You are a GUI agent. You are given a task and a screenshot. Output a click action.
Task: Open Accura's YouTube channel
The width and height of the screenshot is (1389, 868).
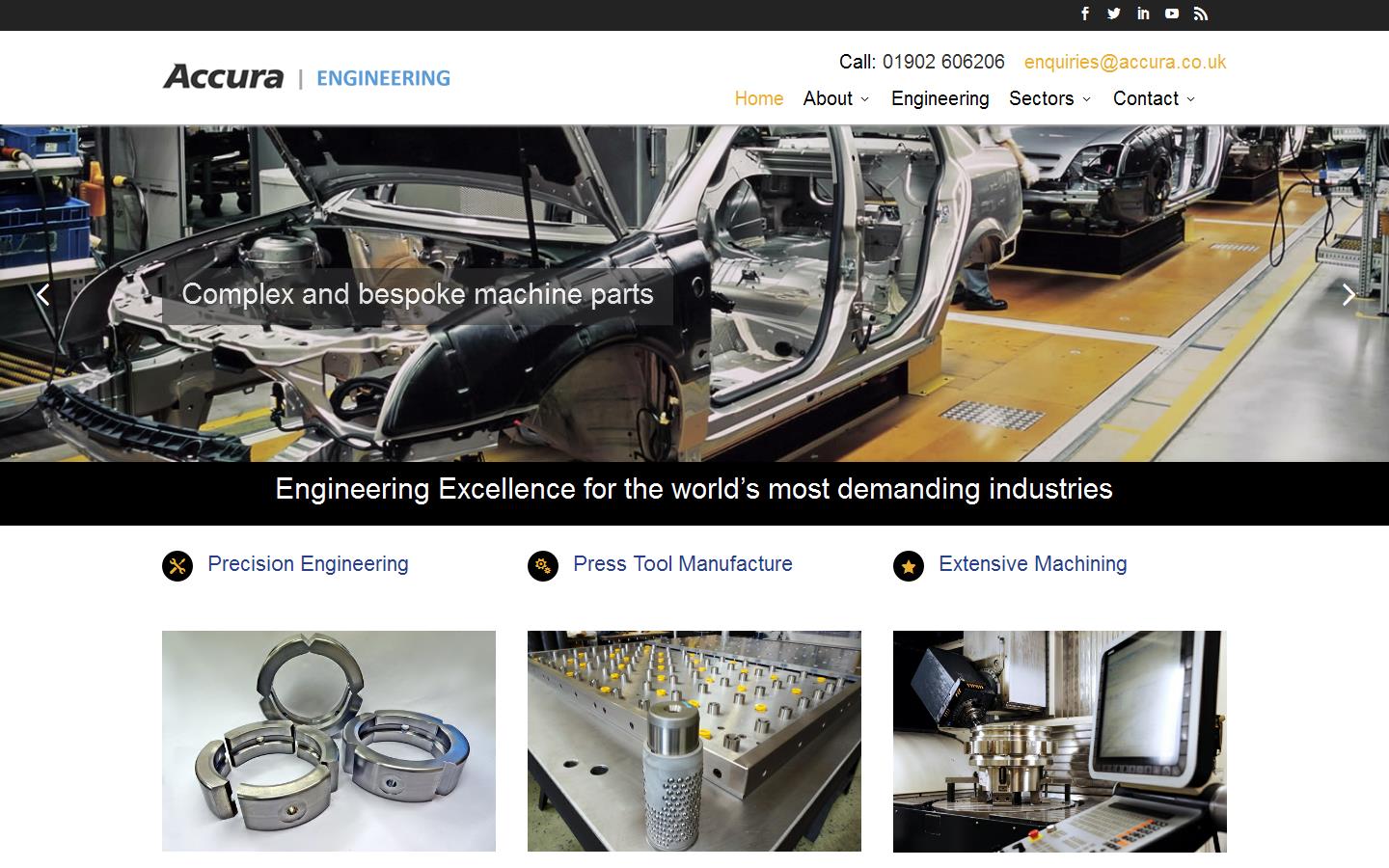tap(1171, 14)
